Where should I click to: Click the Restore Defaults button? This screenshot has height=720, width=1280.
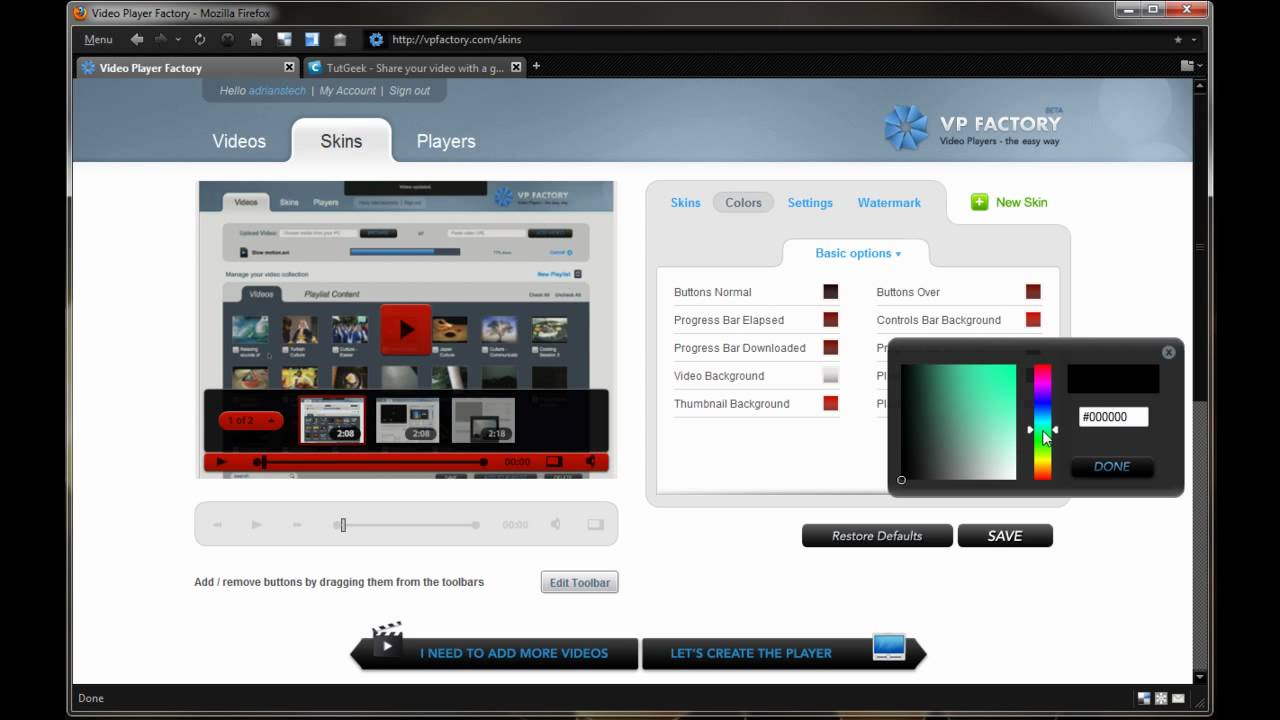[x=877, y=536]
